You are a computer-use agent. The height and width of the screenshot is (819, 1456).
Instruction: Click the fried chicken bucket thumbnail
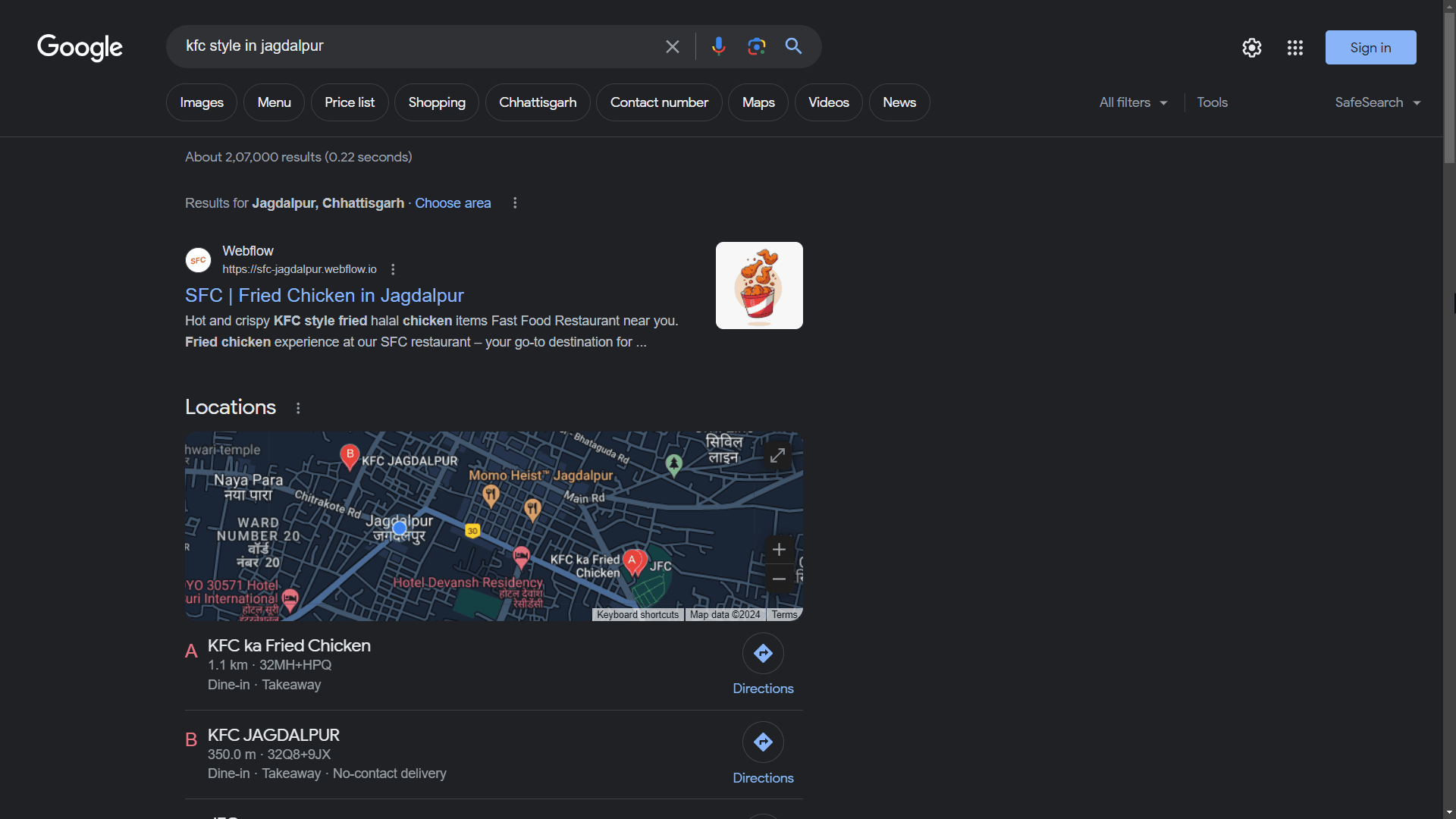coord(759,285)
